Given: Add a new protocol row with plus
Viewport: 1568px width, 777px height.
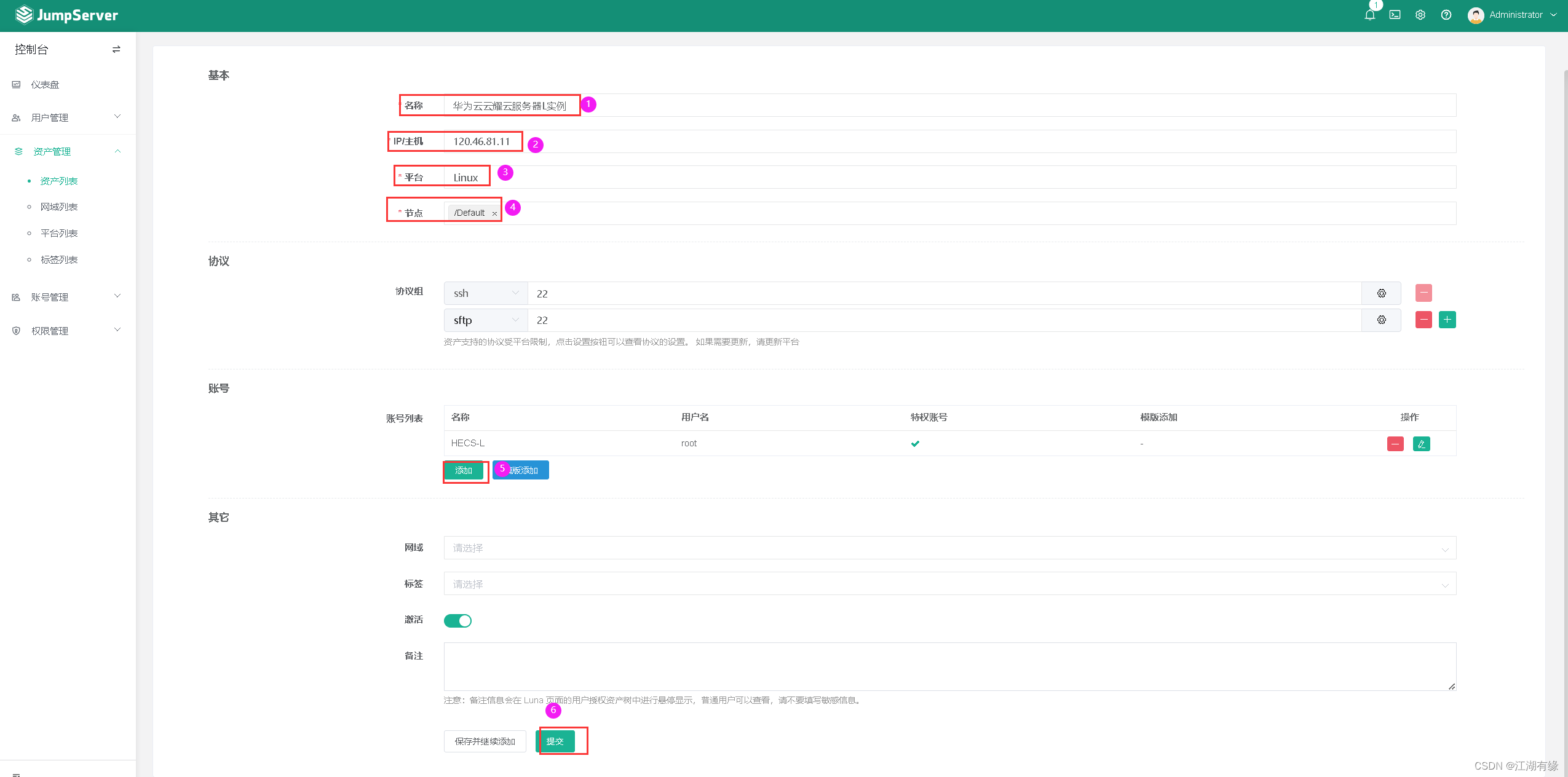Looking at the screenshot, I should click(x=1447, y=320).
